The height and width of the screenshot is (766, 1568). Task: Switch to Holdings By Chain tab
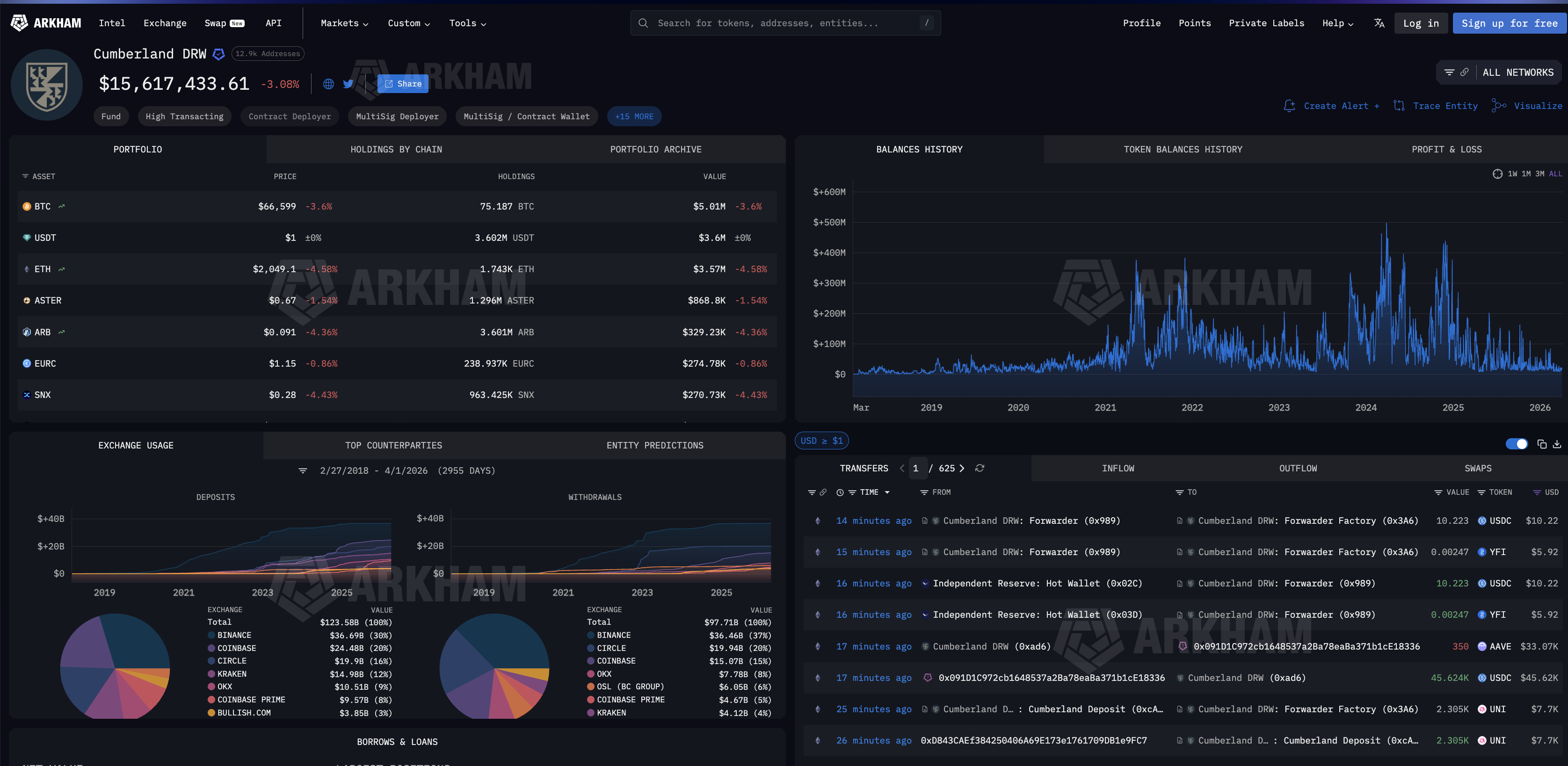pos(396,149)
